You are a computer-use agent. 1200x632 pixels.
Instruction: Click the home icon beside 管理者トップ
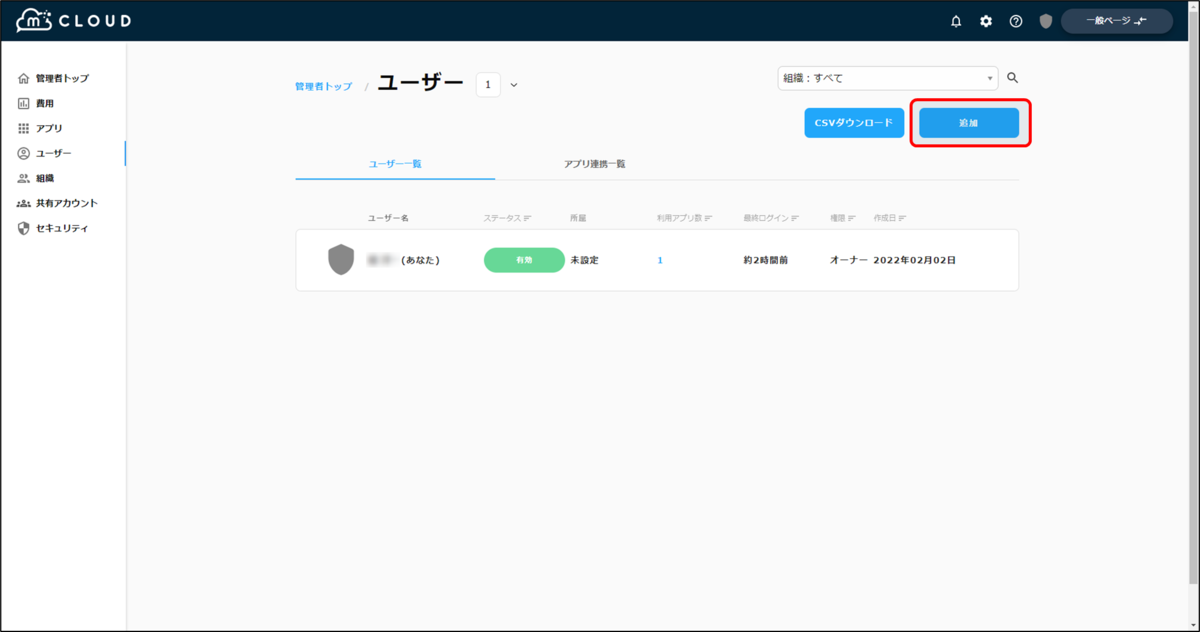(x=24, y=78)
